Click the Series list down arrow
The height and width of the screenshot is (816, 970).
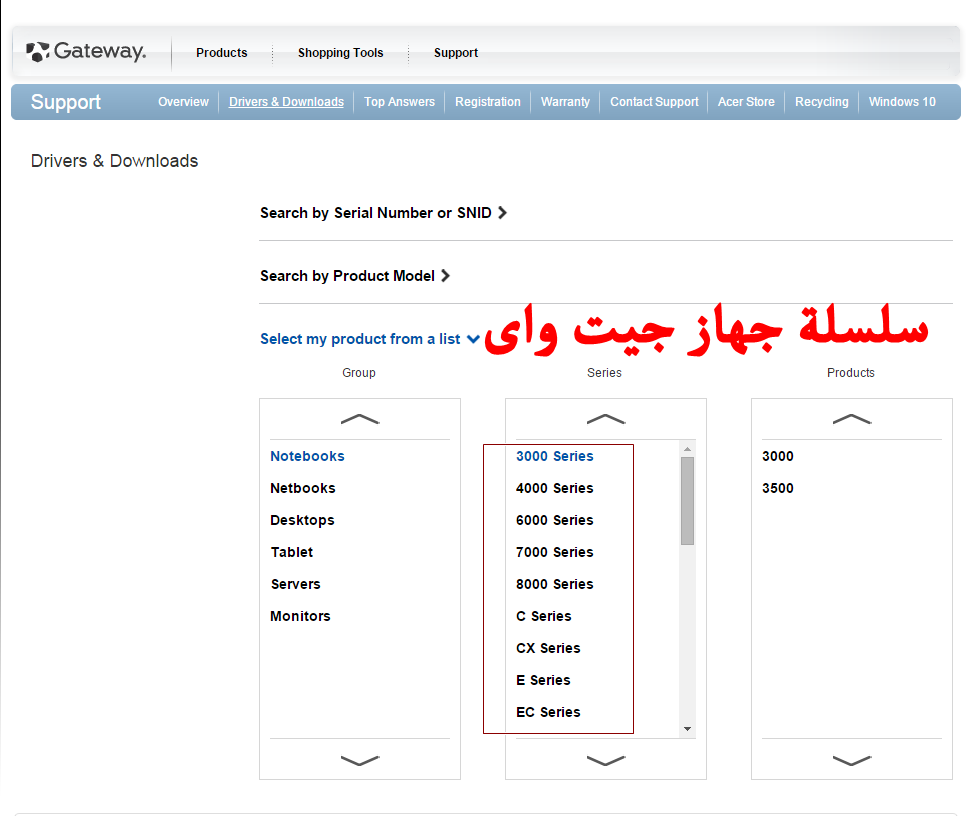[606, 760]
